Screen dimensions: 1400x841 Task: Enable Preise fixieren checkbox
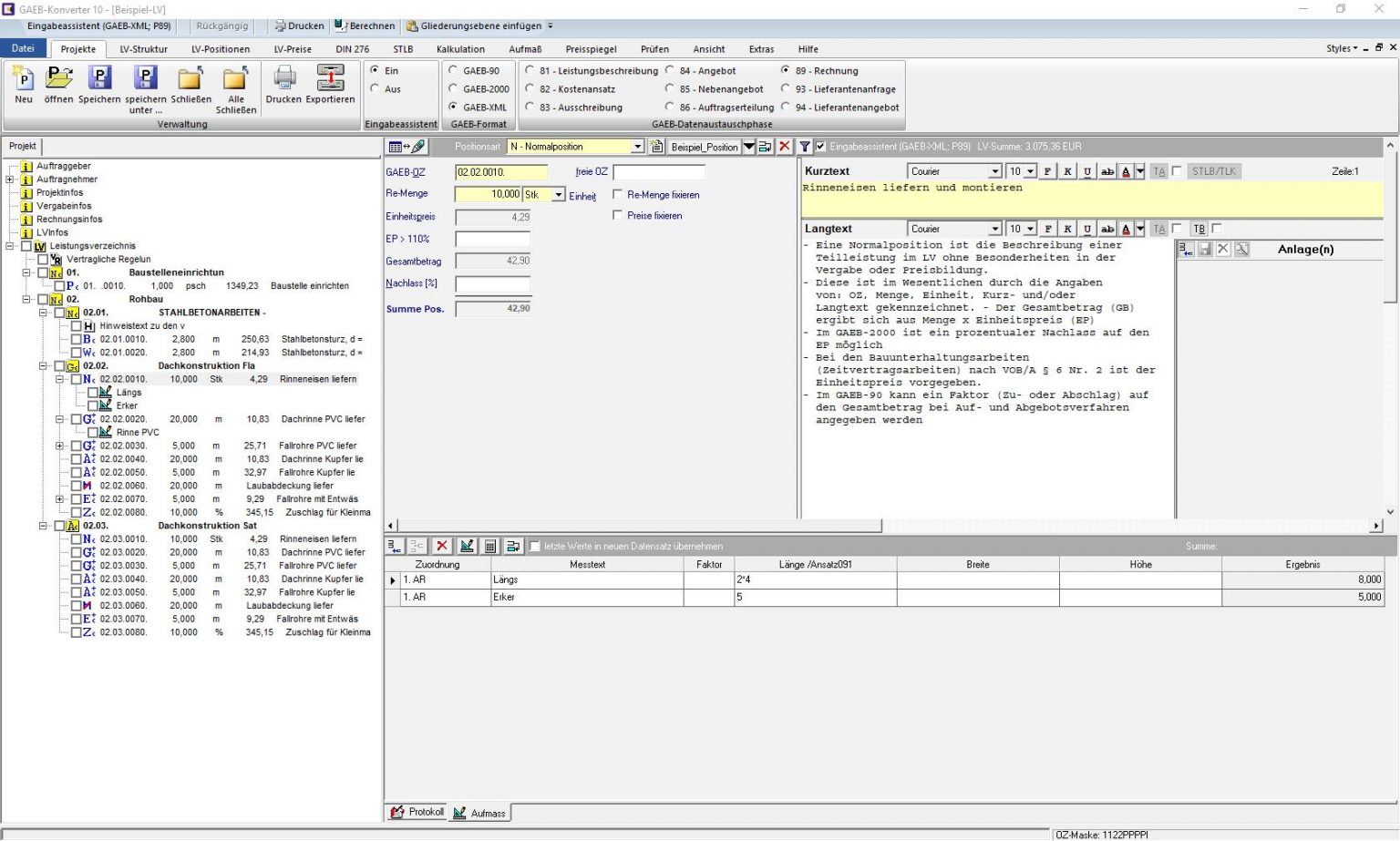point(618,215)
